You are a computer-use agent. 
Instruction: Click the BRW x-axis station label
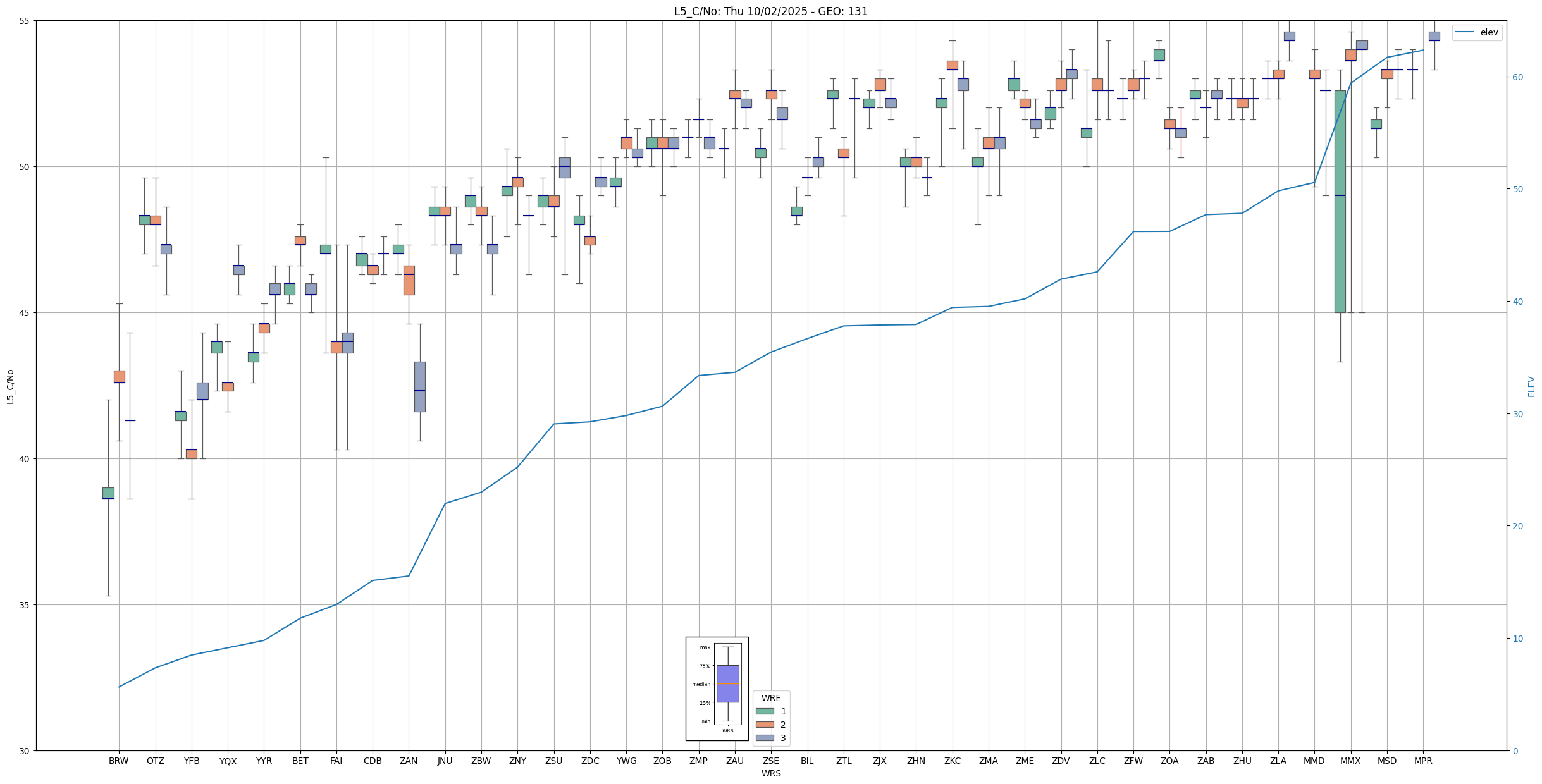(118, 761)
